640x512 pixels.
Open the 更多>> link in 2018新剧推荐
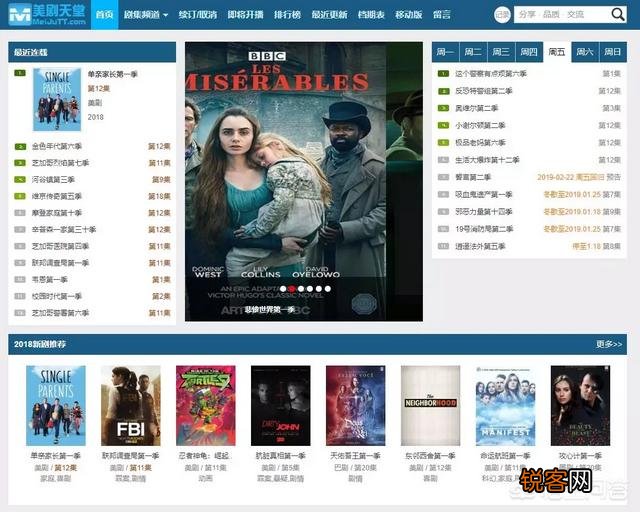[x=609, y=344]
